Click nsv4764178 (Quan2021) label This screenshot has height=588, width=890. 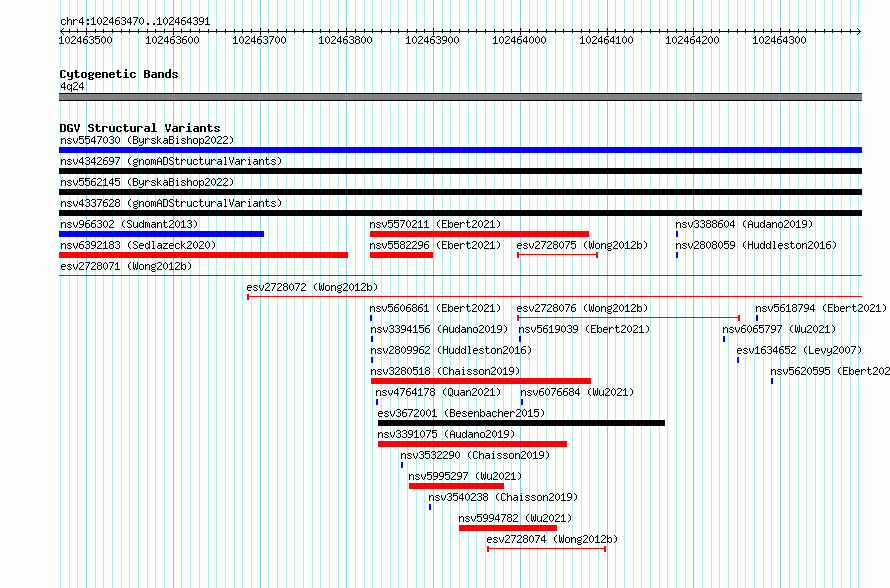438,392
